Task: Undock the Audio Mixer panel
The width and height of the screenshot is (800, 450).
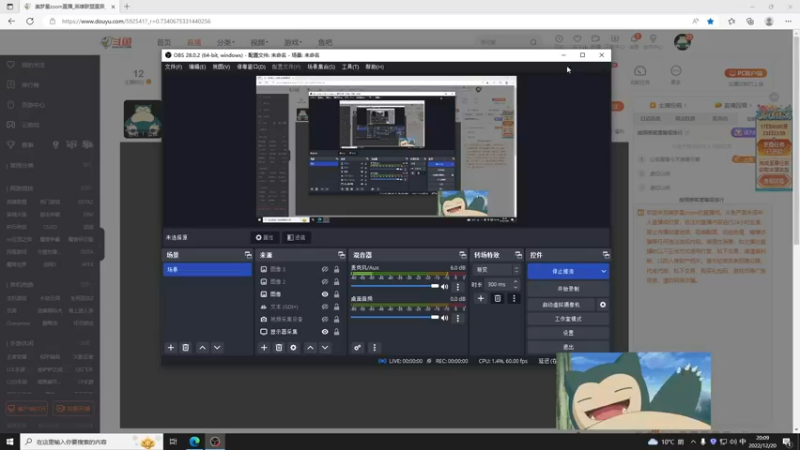Action: click(462, 255)
